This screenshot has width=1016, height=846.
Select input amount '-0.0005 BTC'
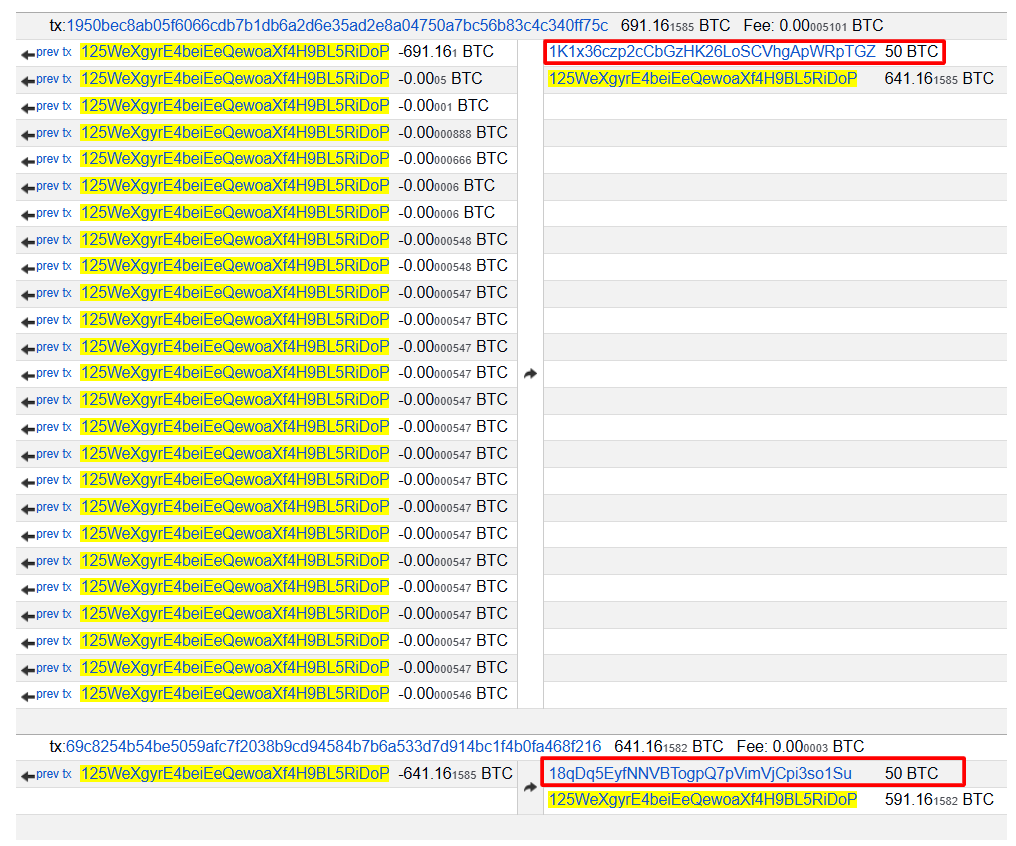coord(441,78)
